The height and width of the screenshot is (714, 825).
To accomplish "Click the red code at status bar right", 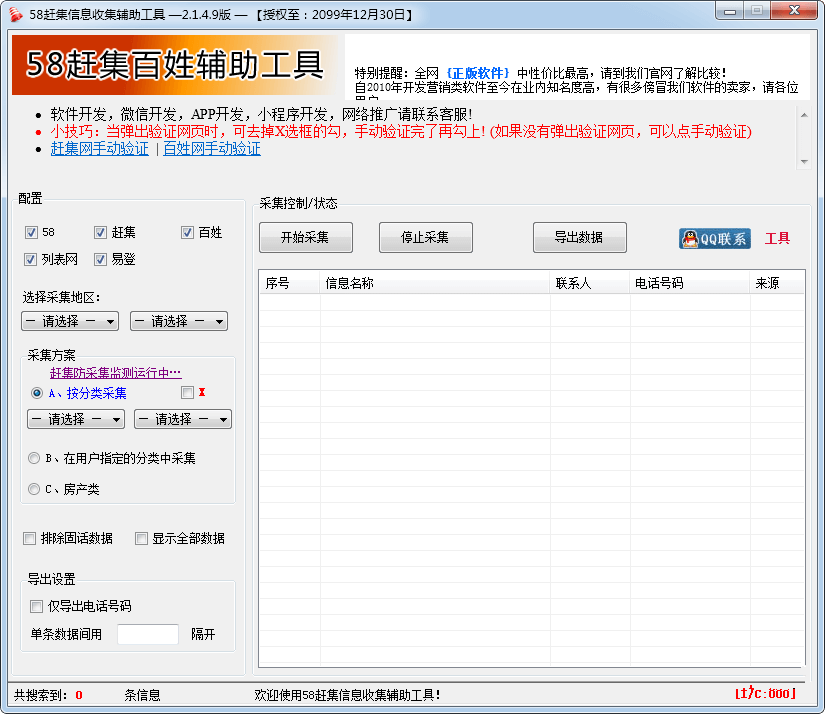I will pos(766,693).
